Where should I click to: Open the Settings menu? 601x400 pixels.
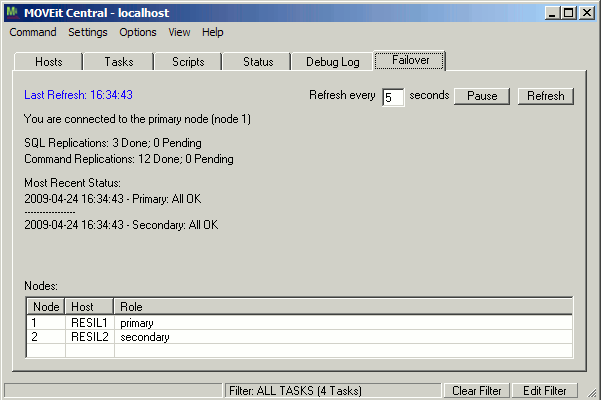coord(88,32)
